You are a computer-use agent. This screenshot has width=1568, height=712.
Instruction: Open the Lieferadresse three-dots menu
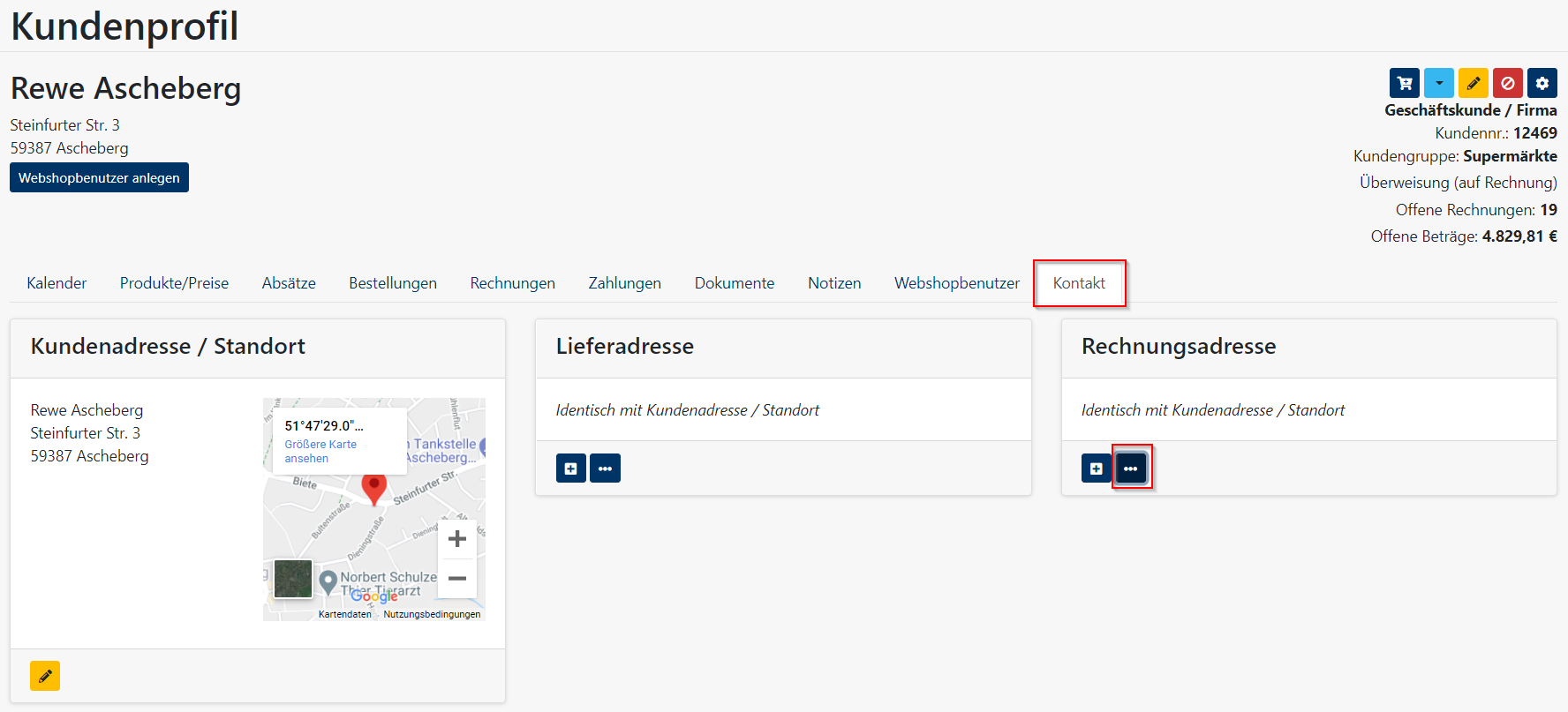point(605,468)
